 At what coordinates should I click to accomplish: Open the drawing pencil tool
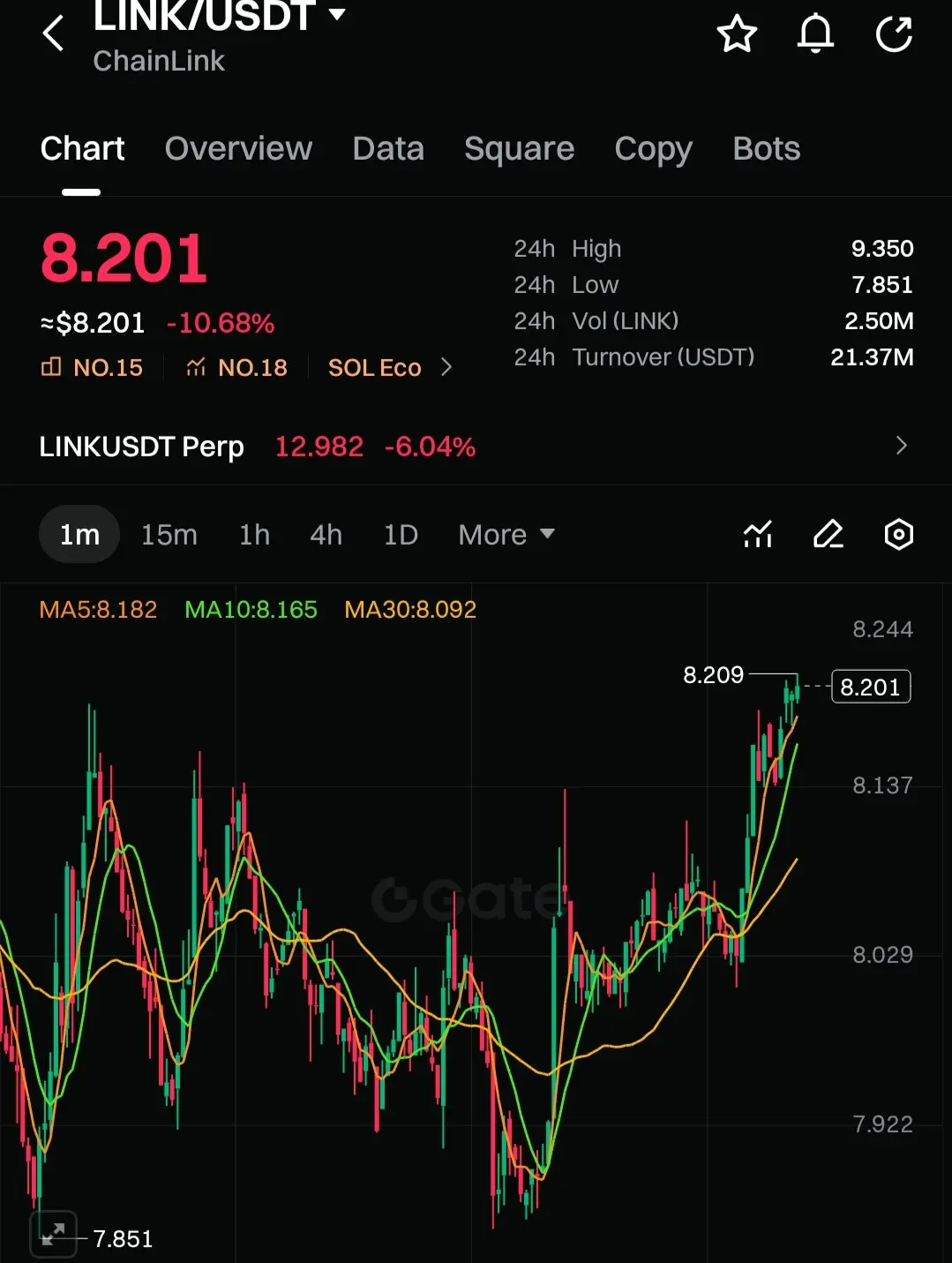pyautogui.click(x=828, y=534)
